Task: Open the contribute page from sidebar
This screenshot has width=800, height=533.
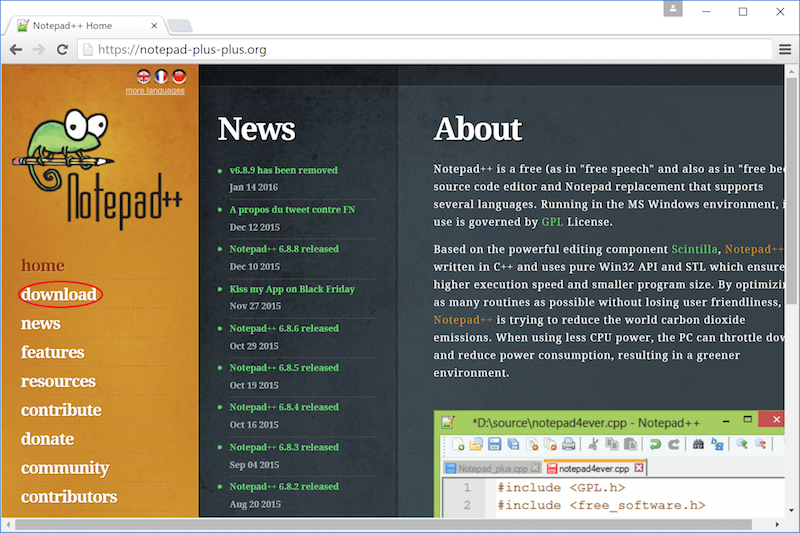Action: 61,410
